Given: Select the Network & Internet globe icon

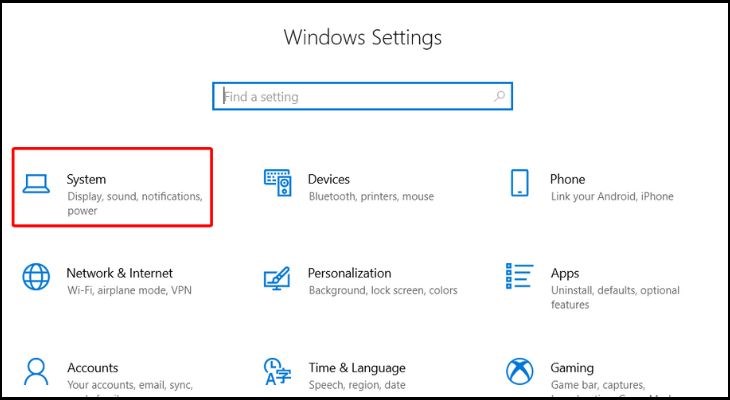Looking at the screenshot, I should point(36,277).
